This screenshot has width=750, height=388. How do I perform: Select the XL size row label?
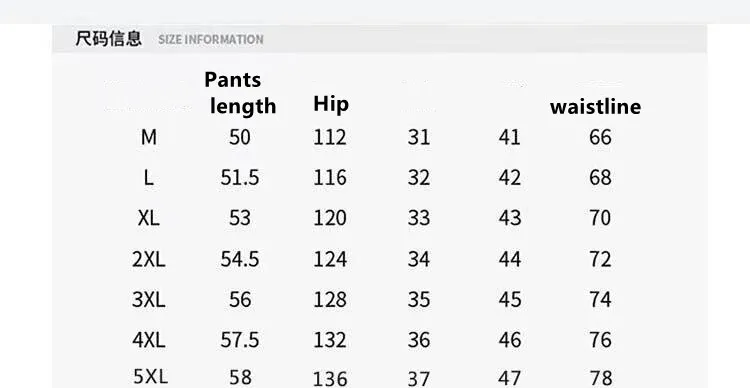click(x=149, y=218)
